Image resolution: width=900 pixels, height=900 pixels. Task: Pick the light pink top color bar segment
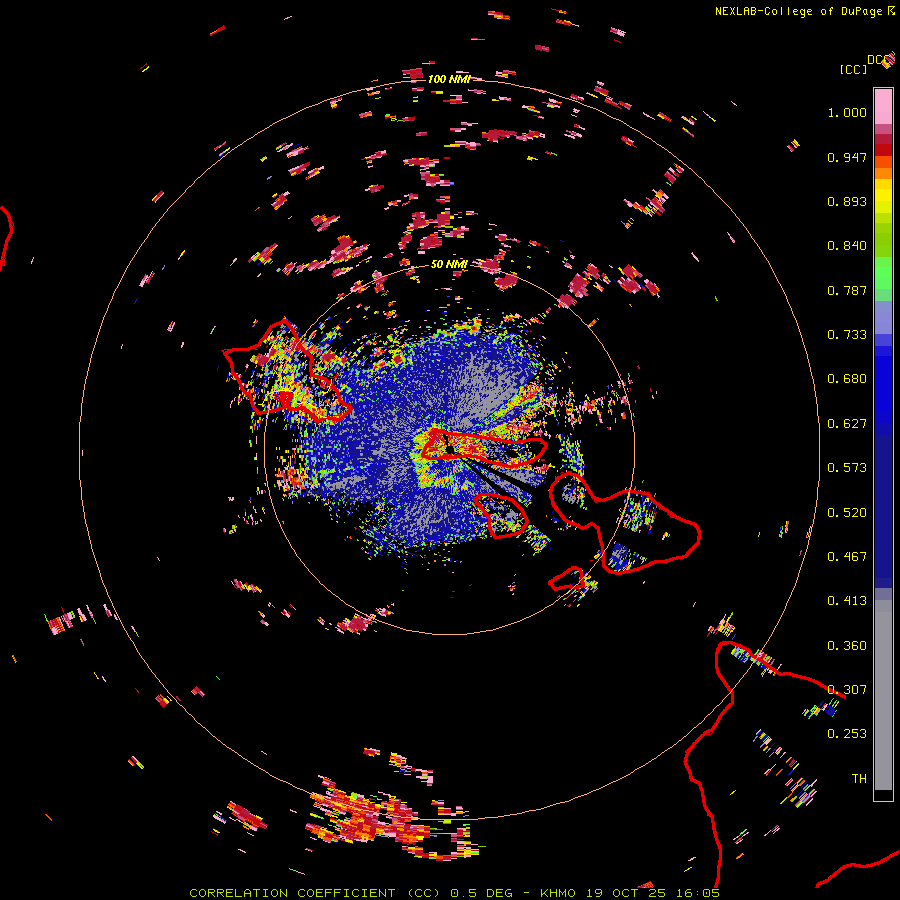[883, 106]
